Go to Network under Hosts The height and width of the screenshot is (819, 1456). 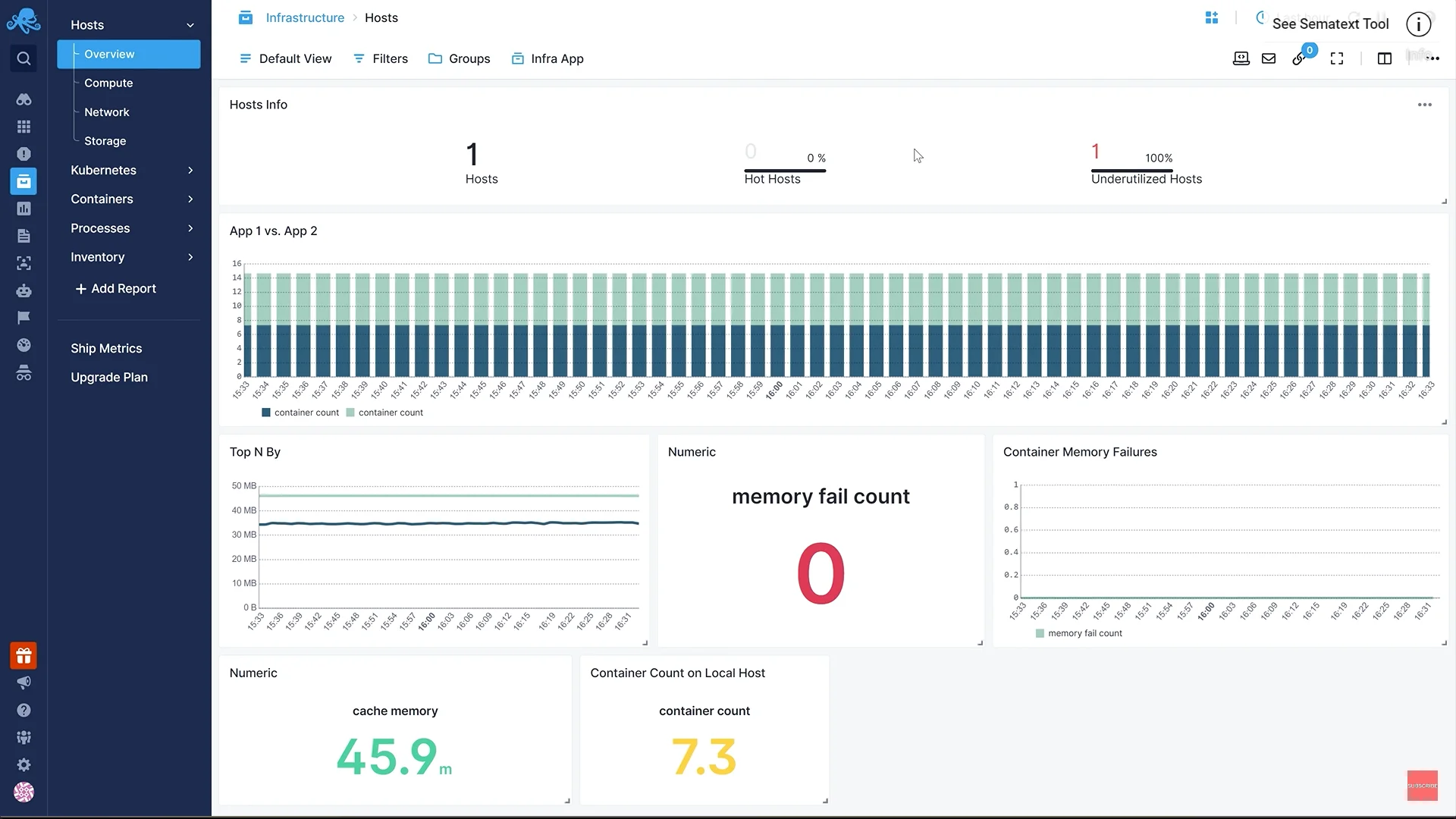point(107,112)
